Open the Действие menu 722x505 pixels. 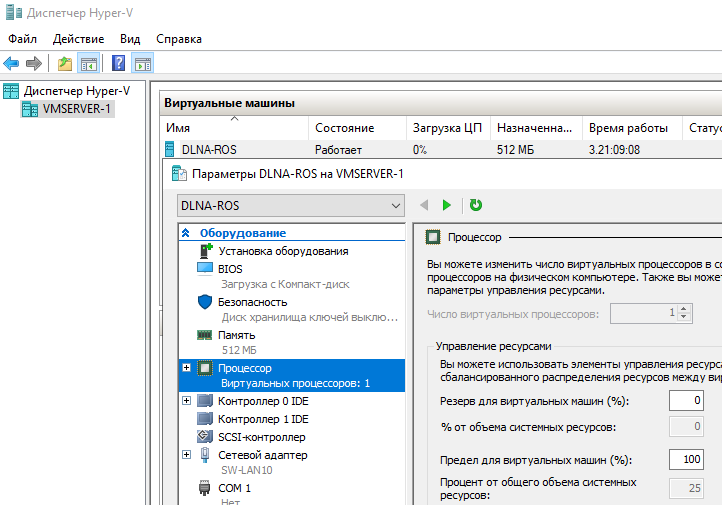pos(78,39)
